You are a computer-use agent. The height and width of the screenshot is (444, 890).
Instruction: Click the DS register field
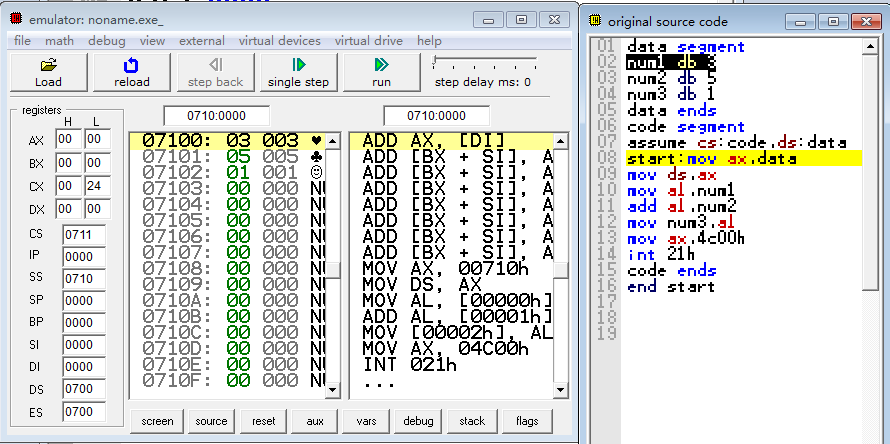(84, 390)
